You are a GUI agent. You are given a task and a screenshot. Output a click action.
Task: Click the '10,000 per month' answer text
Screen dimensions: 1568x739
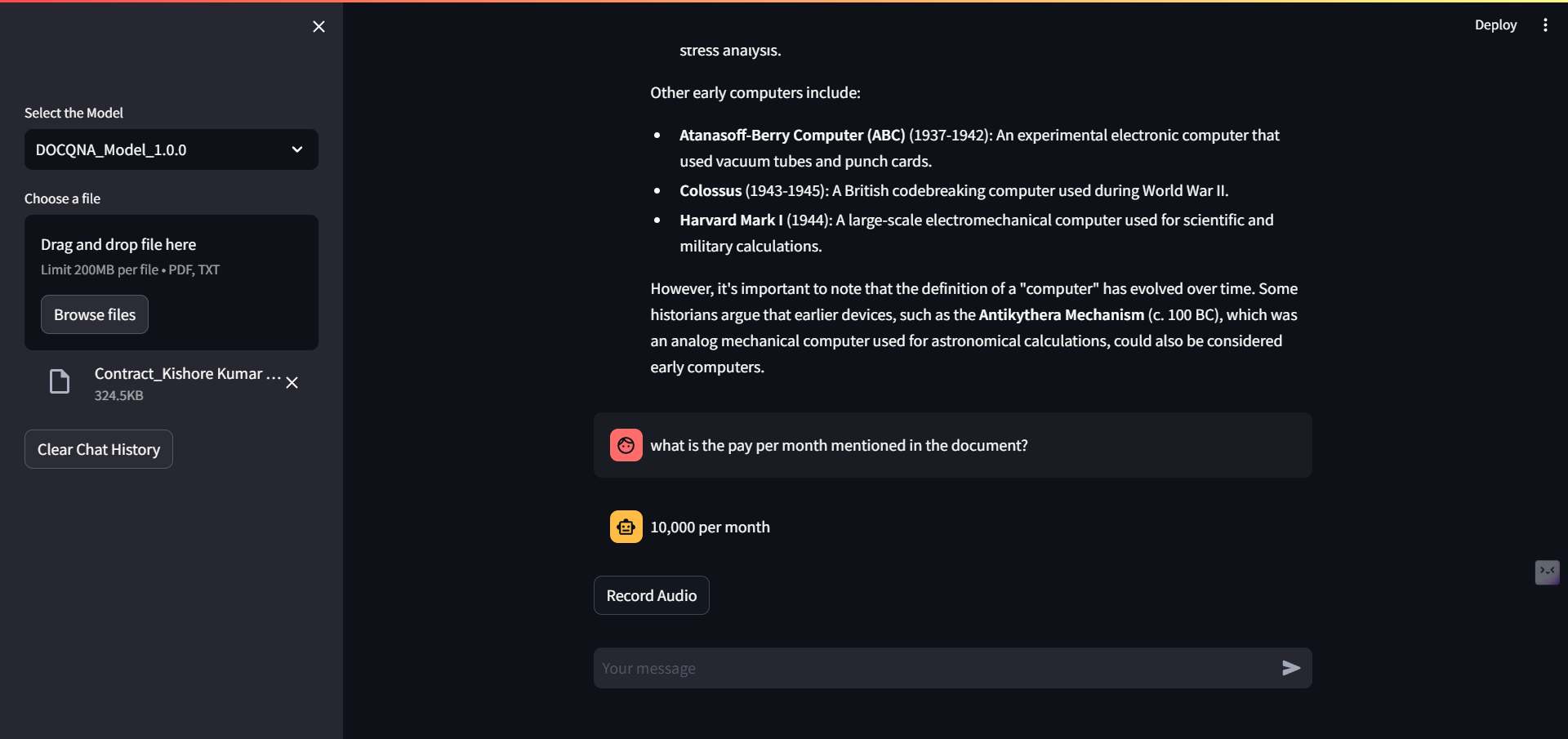[710, 528]
